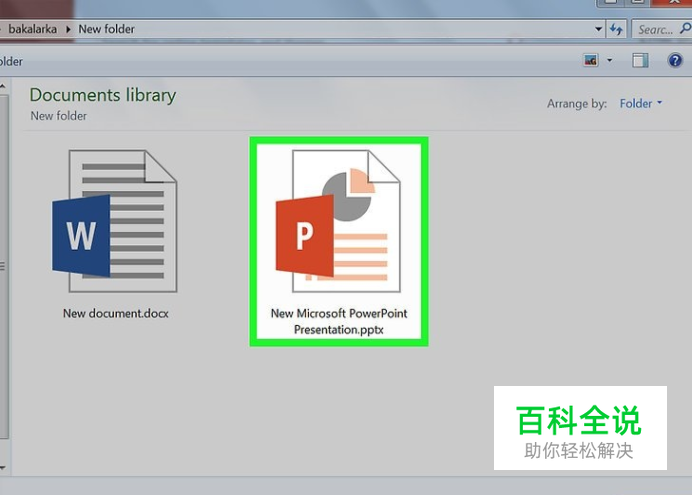Open Help with the question mark icon
Screen dimensions: 692x495
pos(675,60)
